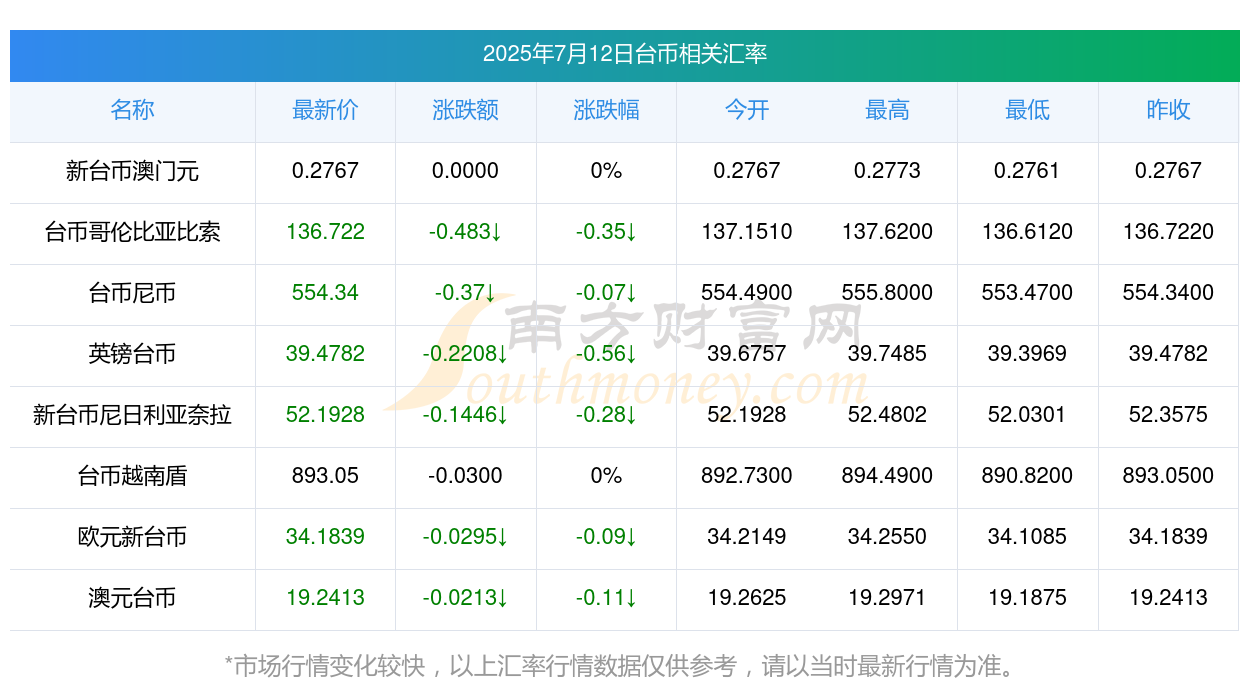Click high value 52.4802
1250x698 pixels.
pos(887,415)
